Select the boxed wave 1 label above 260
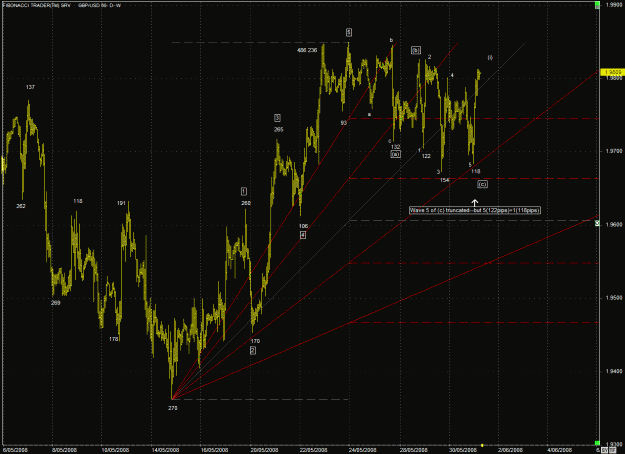 [244, 192]
